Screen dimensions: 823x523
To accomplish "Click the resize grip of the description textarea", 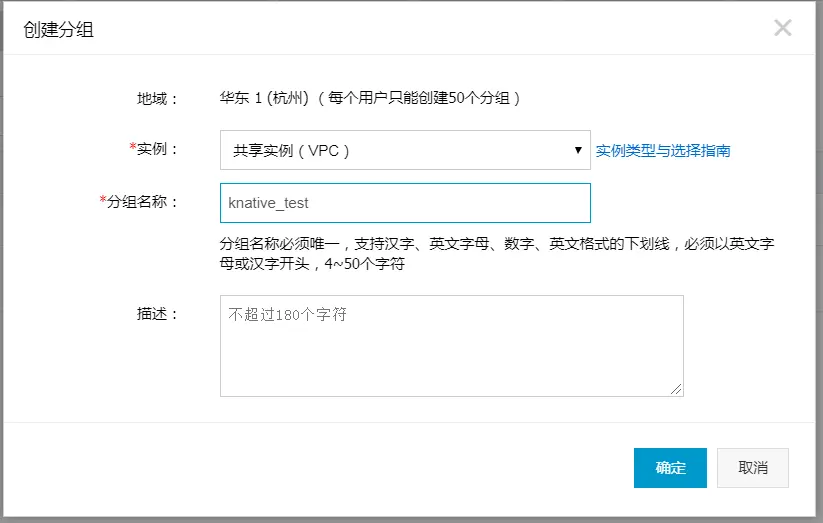I will (x=676, y=389).
